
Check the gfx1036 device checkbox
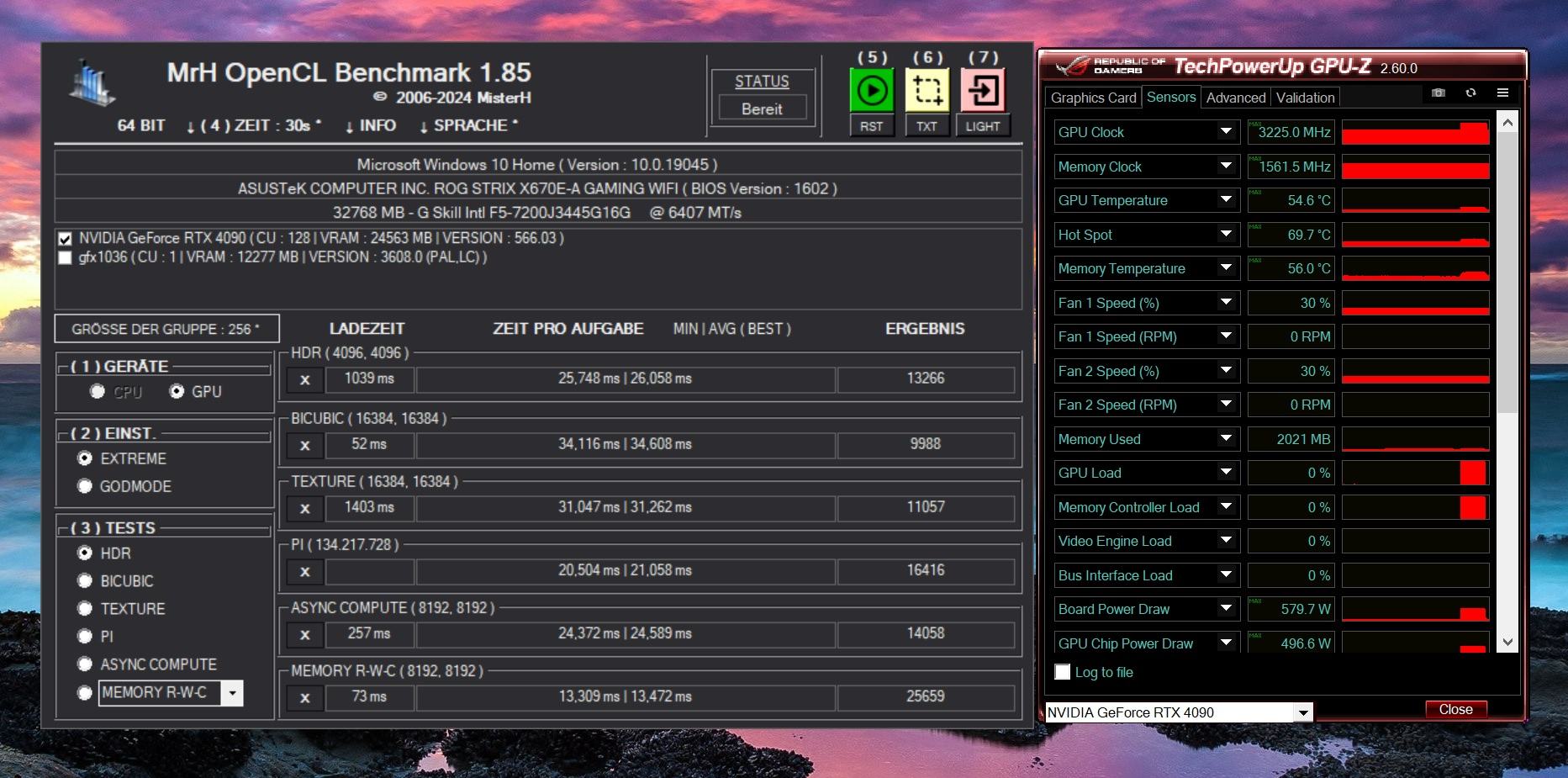65,257
